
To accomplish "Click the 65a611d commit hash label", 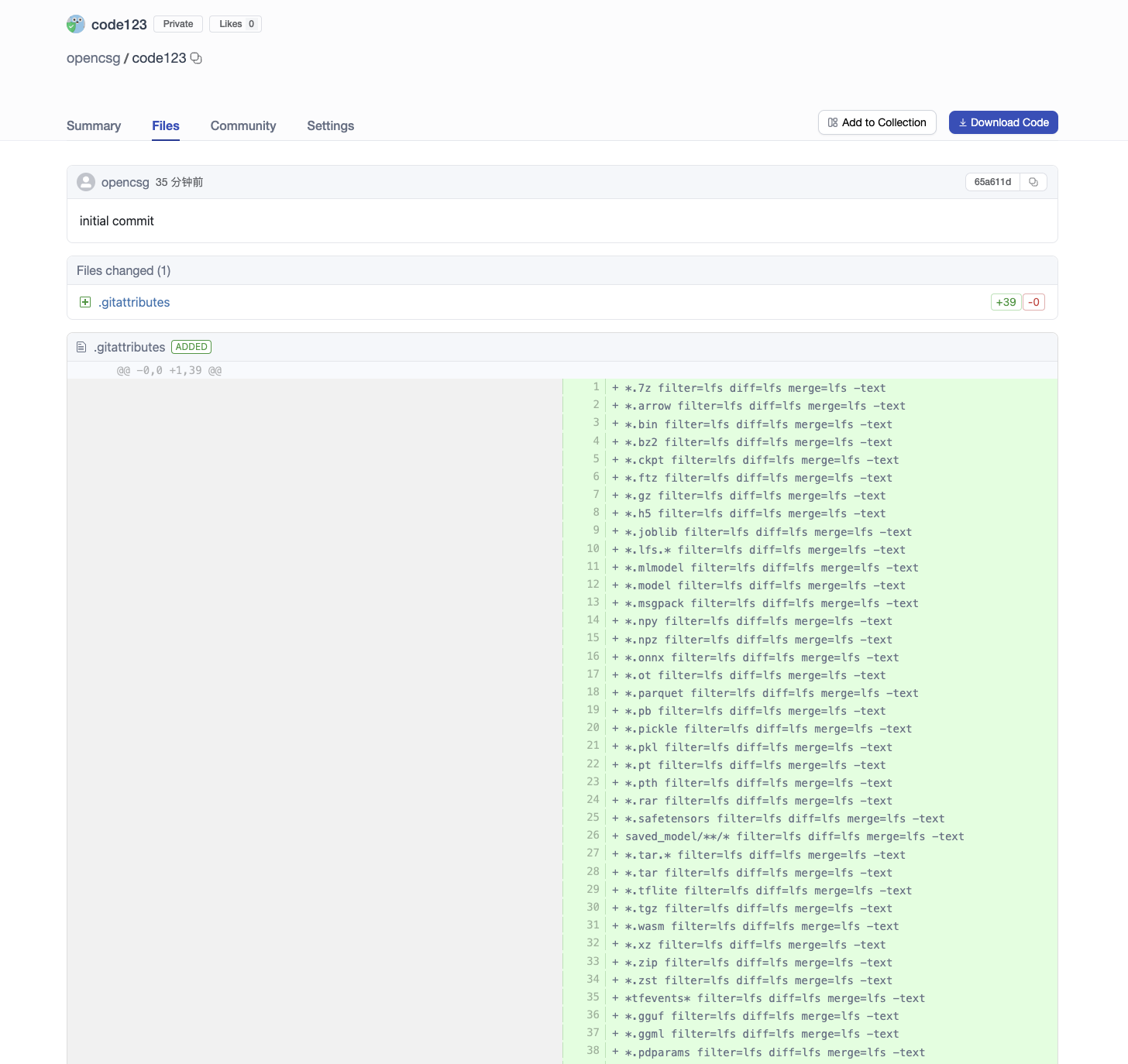I will (x=992, y=182).
